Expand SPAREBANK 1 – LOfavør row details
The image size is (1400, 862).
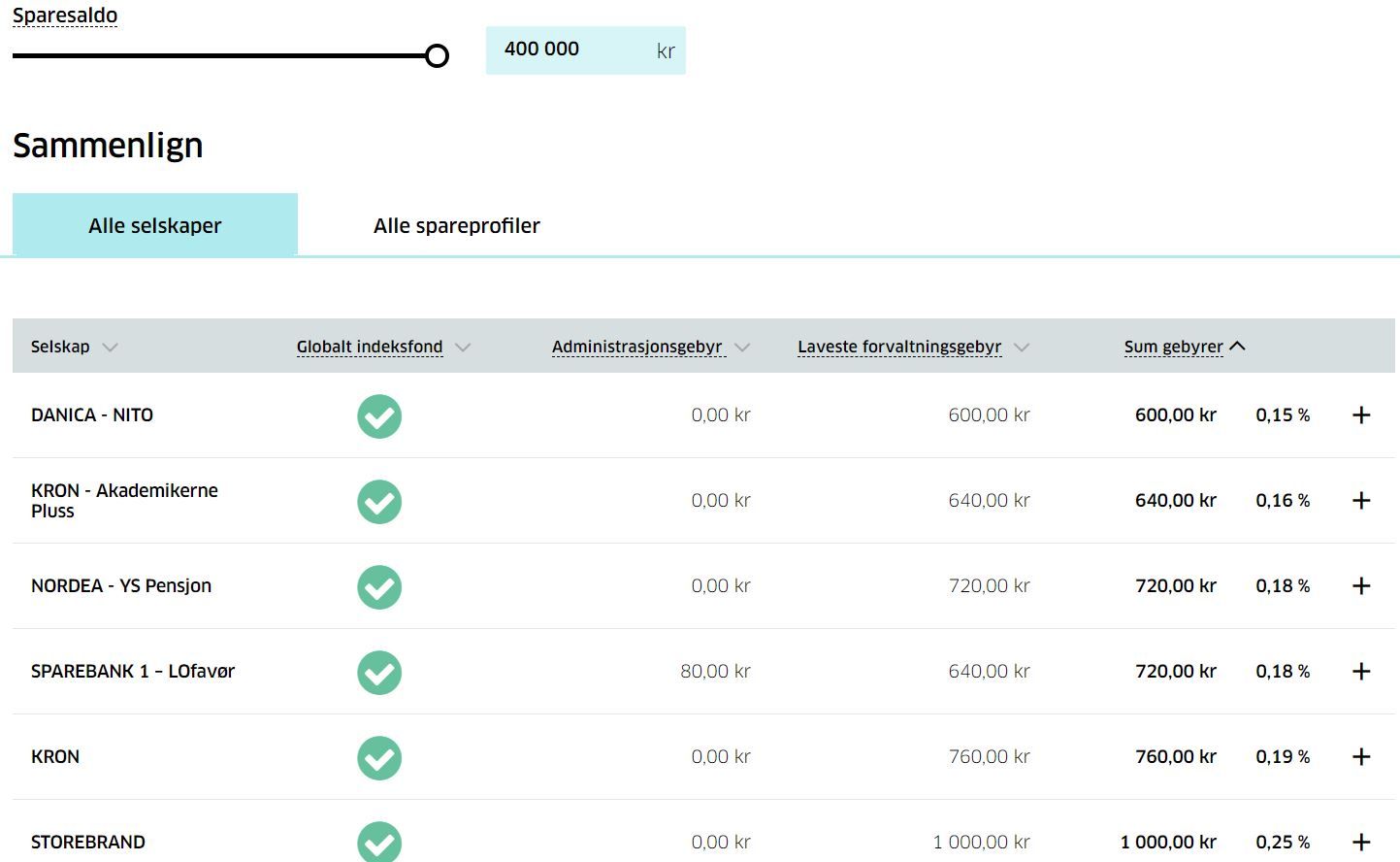(x=1361, y=672)
